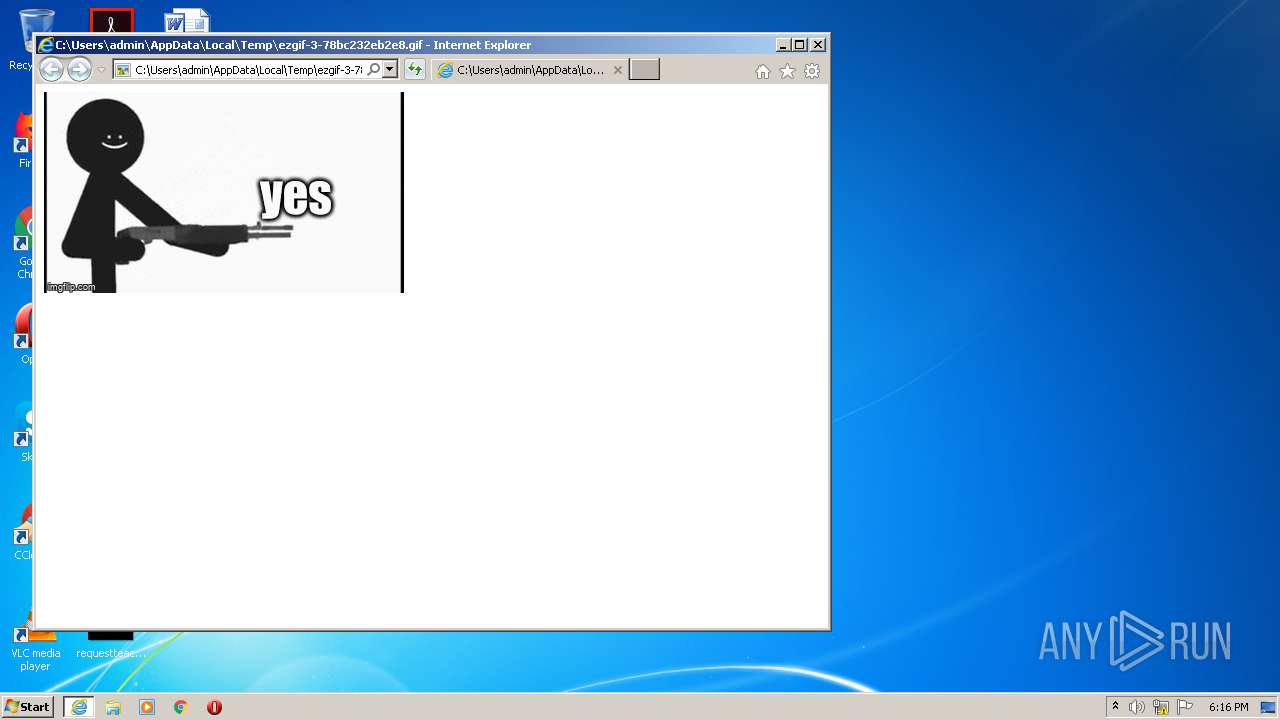Image resolution: width=1280 pixels, height=720 pixels.
Task: Open Favorites star icon
Action: (x=787, y=71)
